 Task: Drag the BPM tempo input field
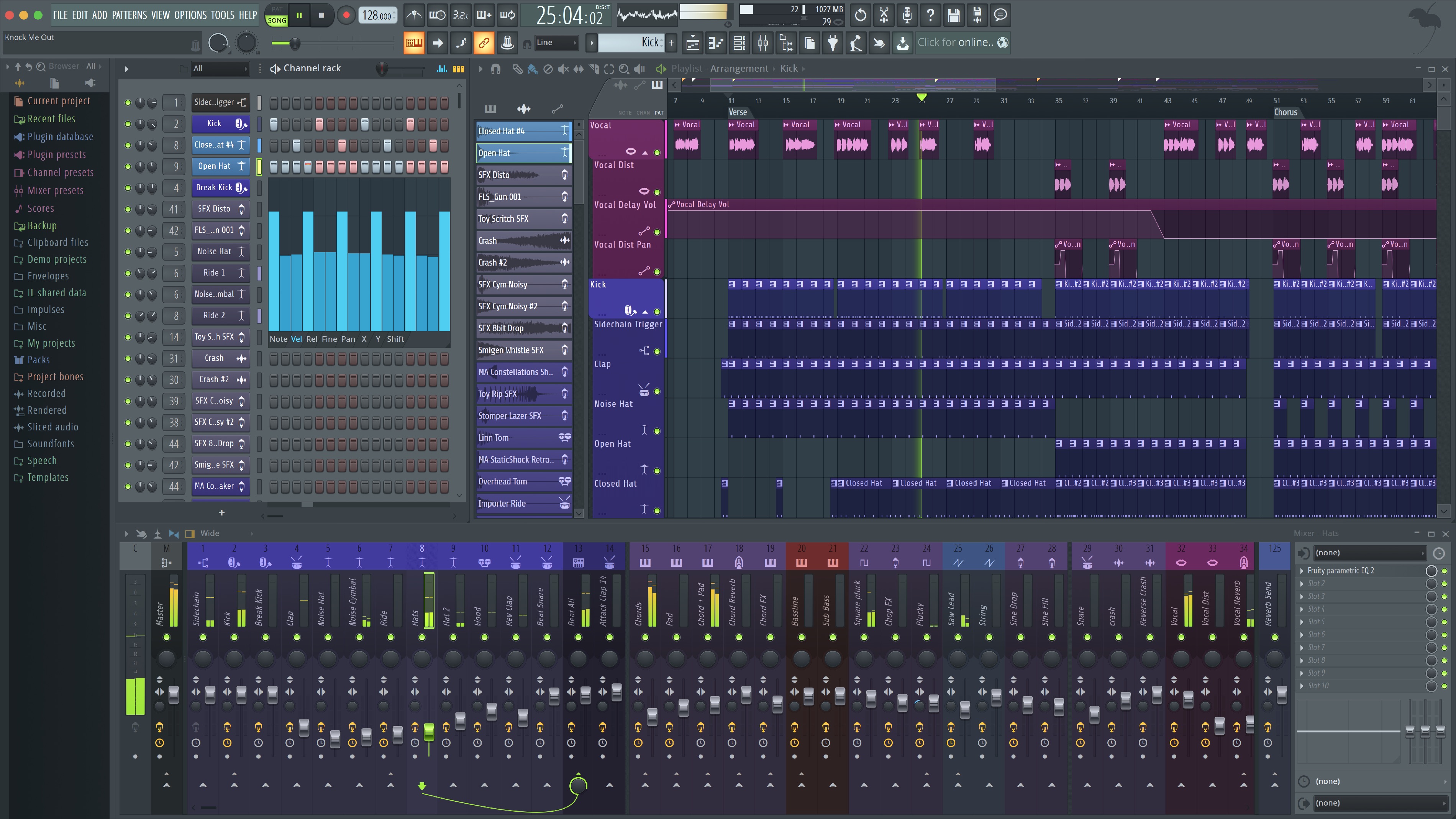(378, 14)
